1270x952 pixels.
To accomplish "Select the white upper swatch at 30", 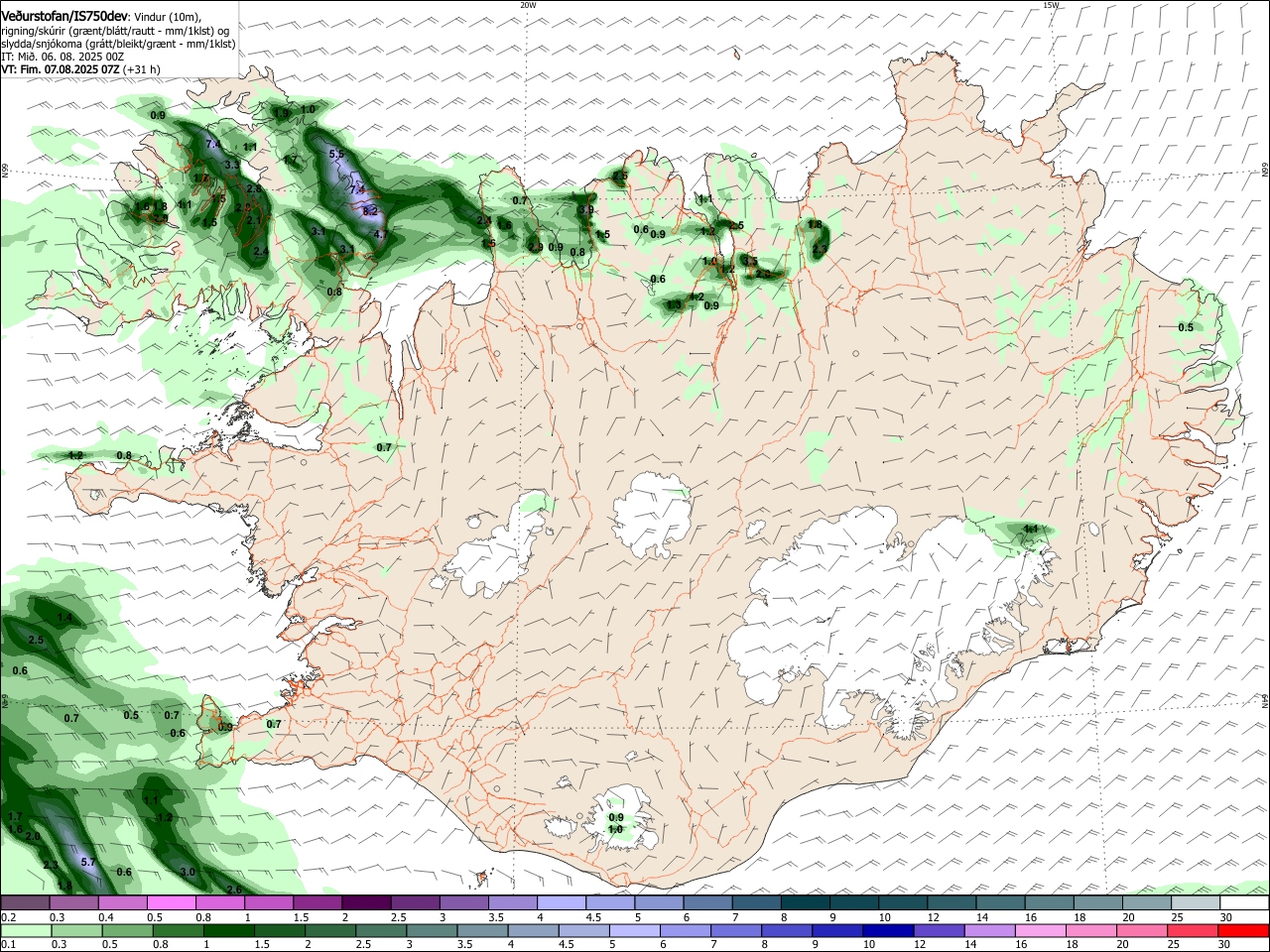I will point(1243,902).
